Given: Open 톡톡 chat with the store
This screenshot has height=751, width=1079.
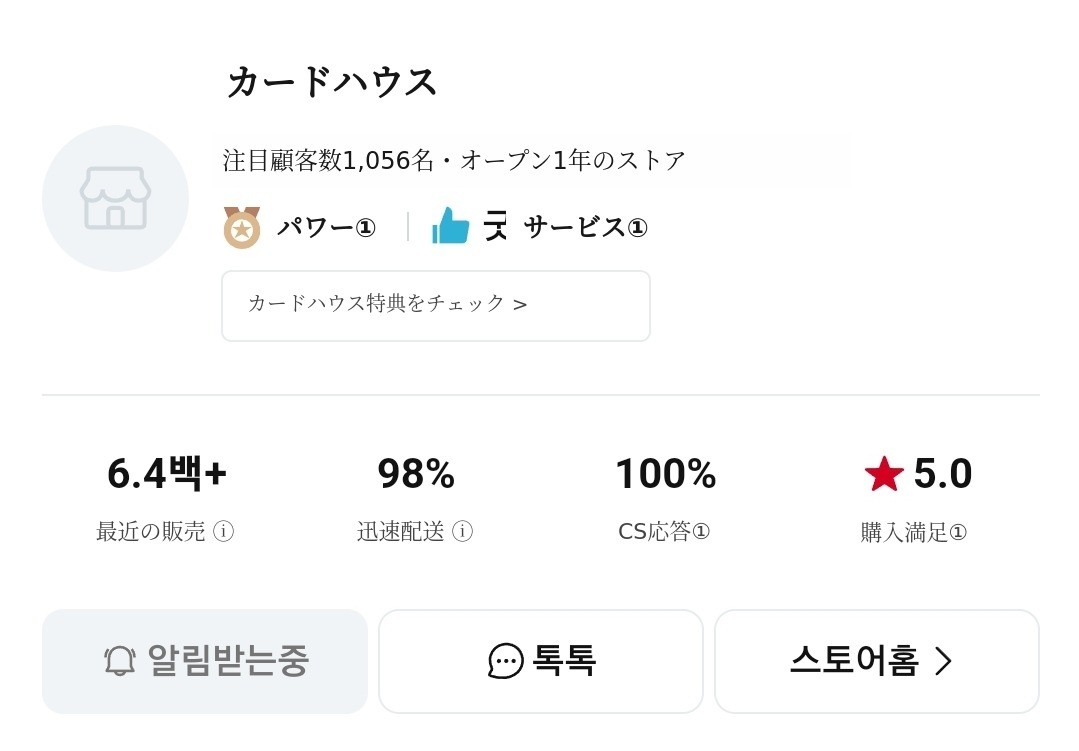Looking at the screenshot, I should tap(541, 661).
